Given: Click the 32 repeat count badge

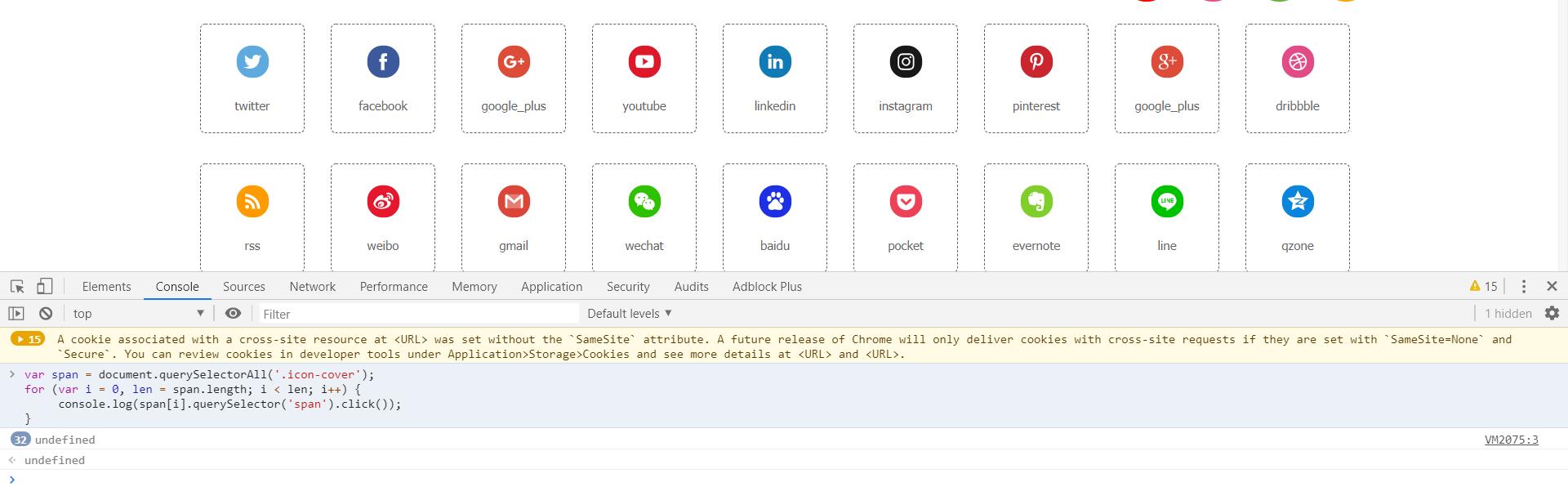Looking at the screenshot, I should (20, 440).
